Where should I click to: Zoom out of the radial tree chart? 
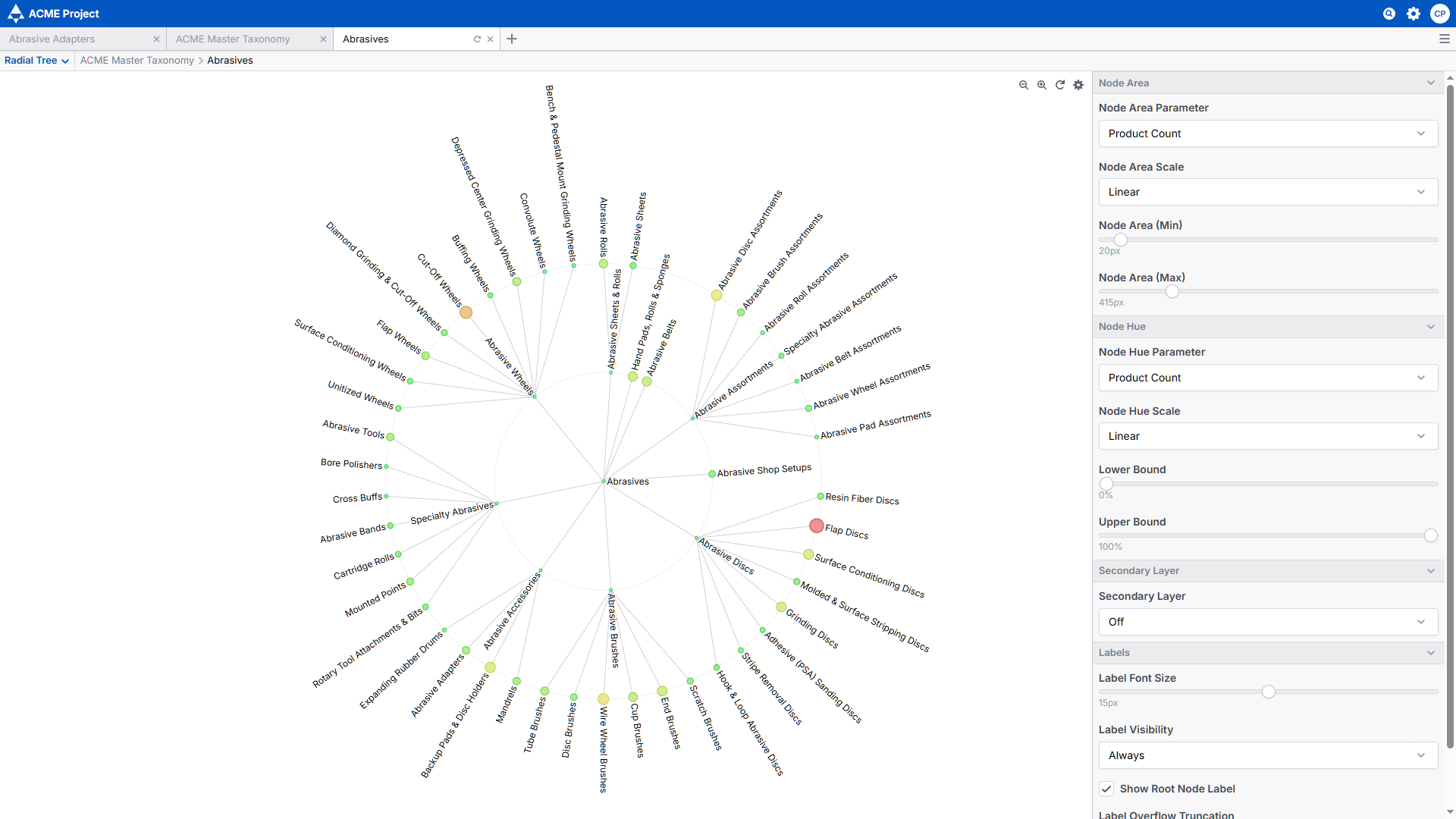pyautogui.click(x=1024, y=85)
